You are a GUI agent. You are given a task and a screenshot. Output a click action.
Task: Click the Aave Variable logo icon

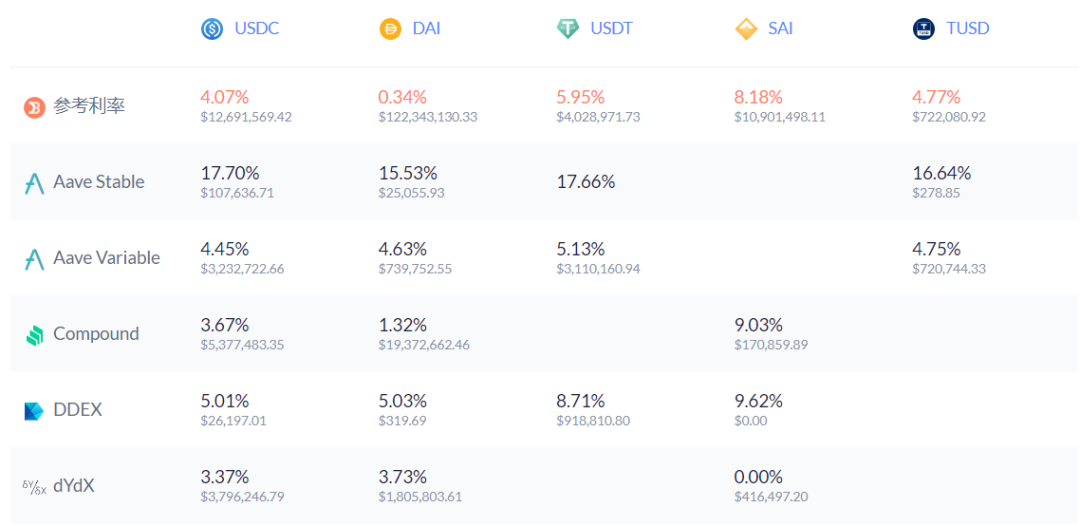coord(34,259)
